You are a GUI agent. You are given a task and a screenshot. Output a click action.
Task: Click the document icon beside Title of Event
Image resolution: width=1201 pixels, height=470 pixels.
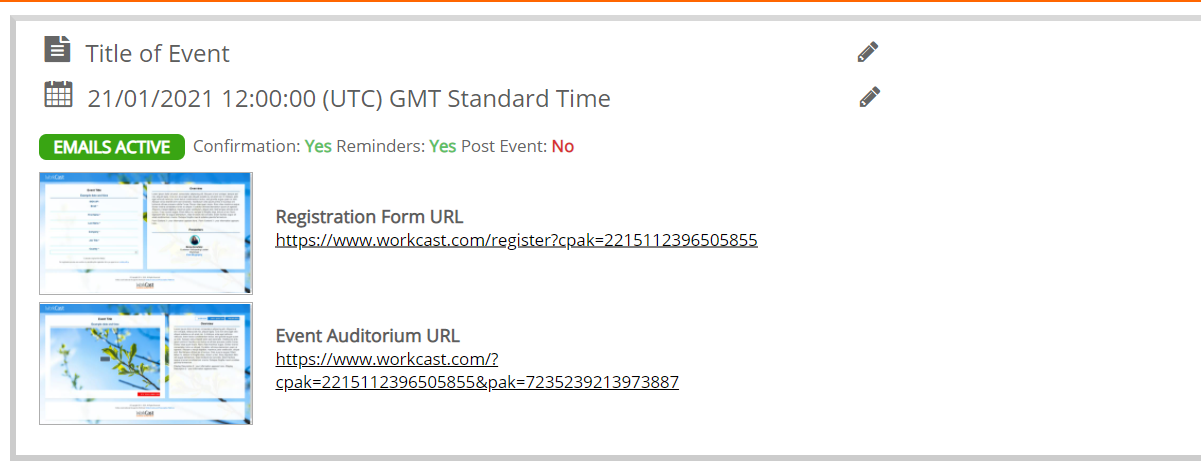pyautogui.click(x=58, y=49)
